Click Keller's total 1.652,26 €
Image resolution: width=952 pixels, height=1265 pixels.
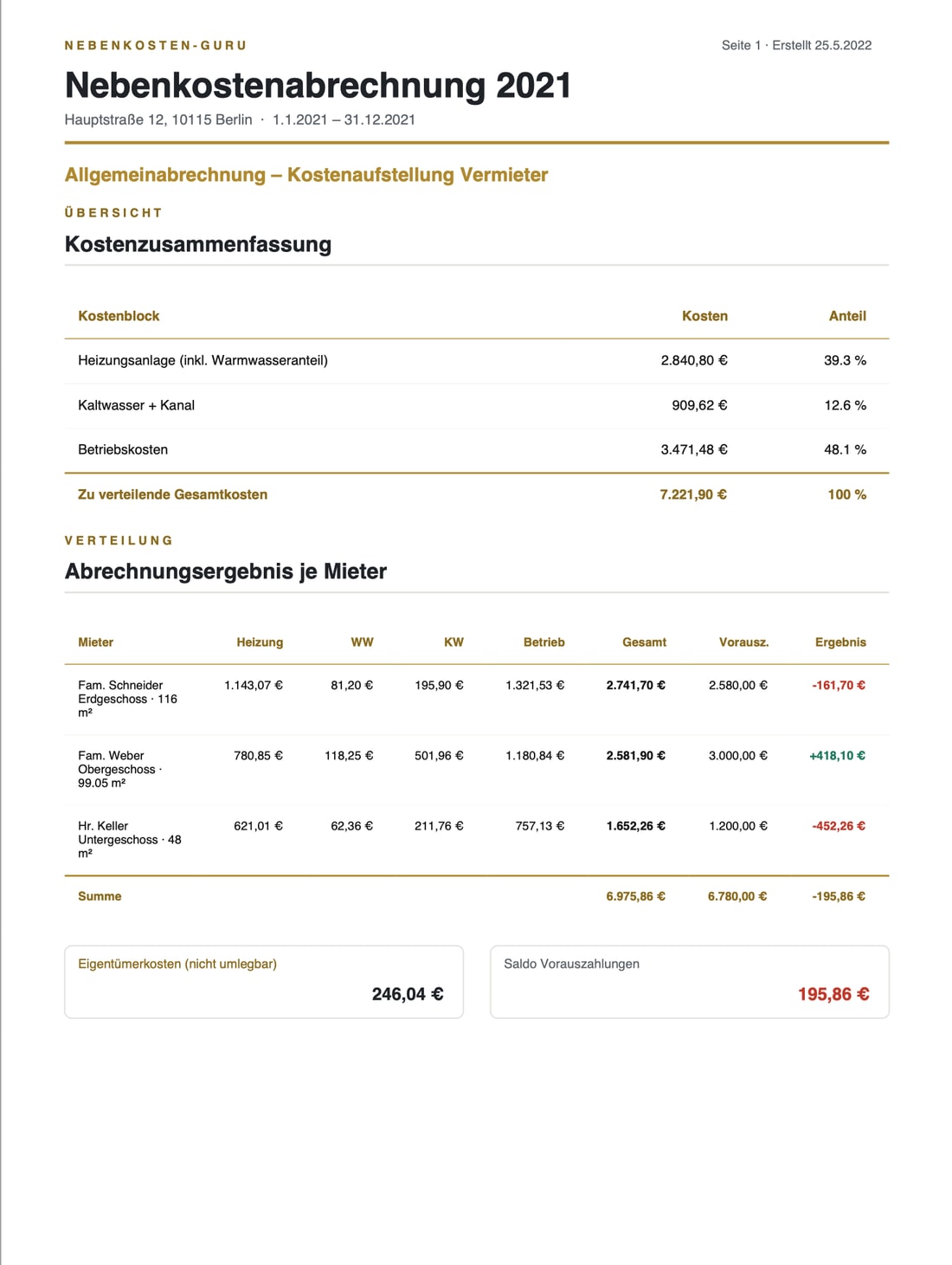636,826
